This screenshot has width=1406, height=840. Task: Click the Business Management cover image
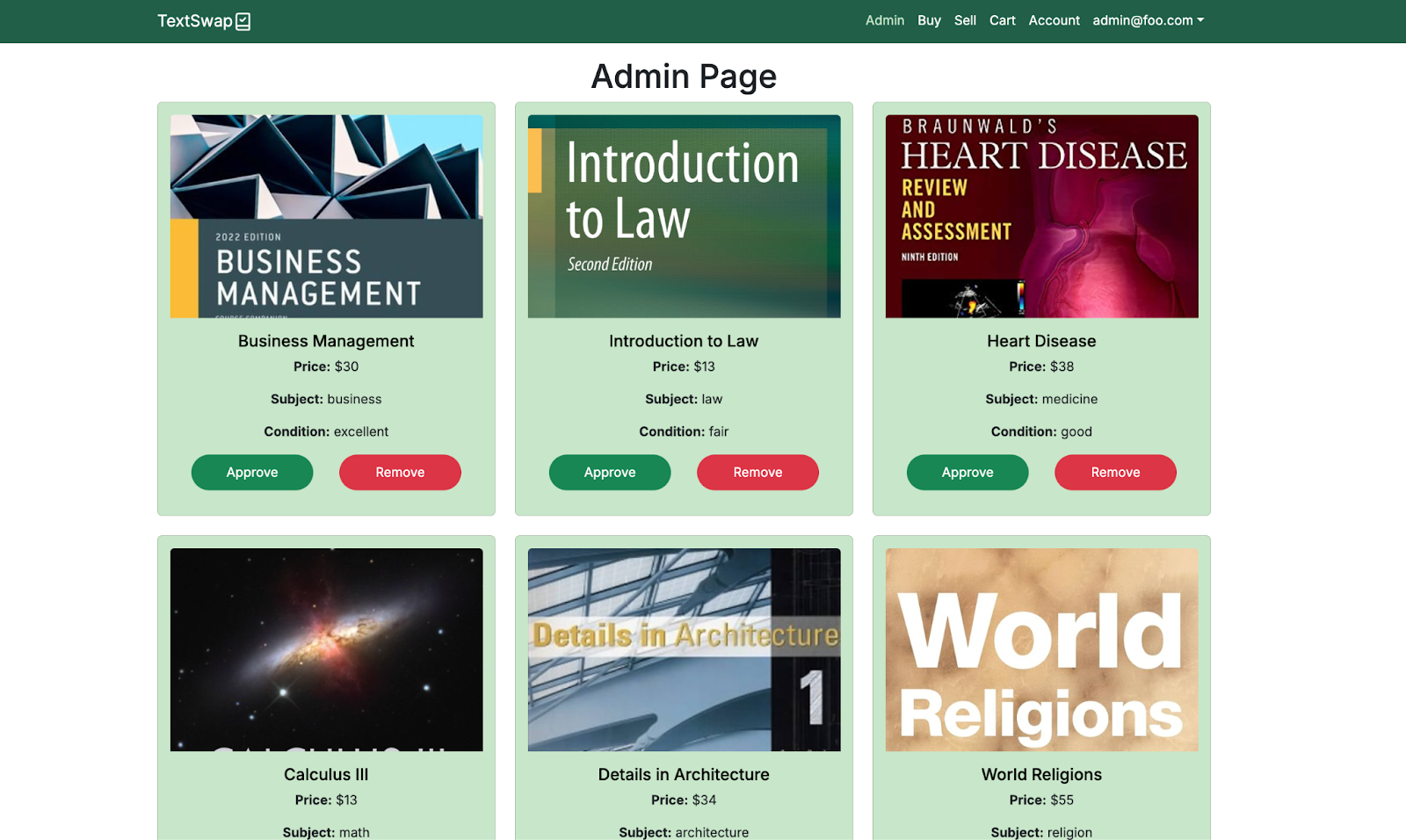(x=326, y=216)
